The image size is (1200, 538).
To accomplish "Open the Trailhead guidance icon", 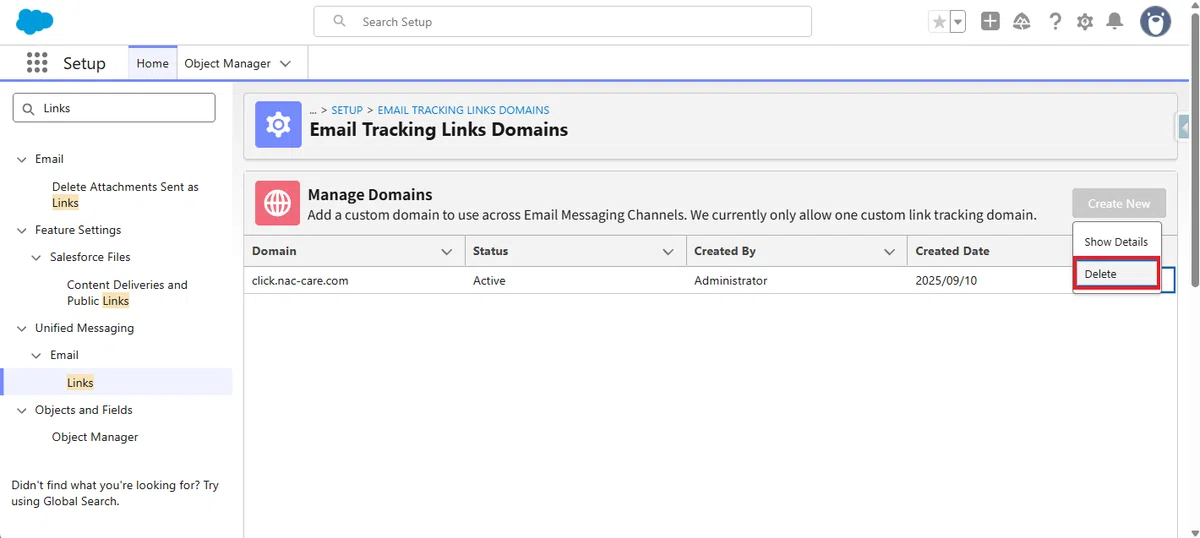I will 1022,21.
